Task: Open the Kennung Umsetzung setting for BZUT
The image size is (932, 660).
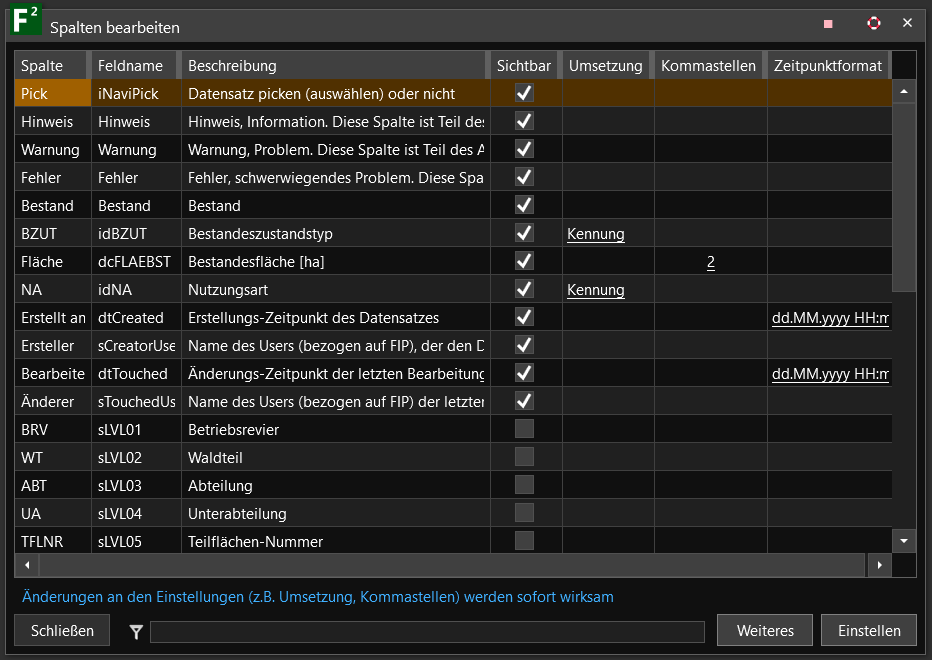Action: (595, 234)
